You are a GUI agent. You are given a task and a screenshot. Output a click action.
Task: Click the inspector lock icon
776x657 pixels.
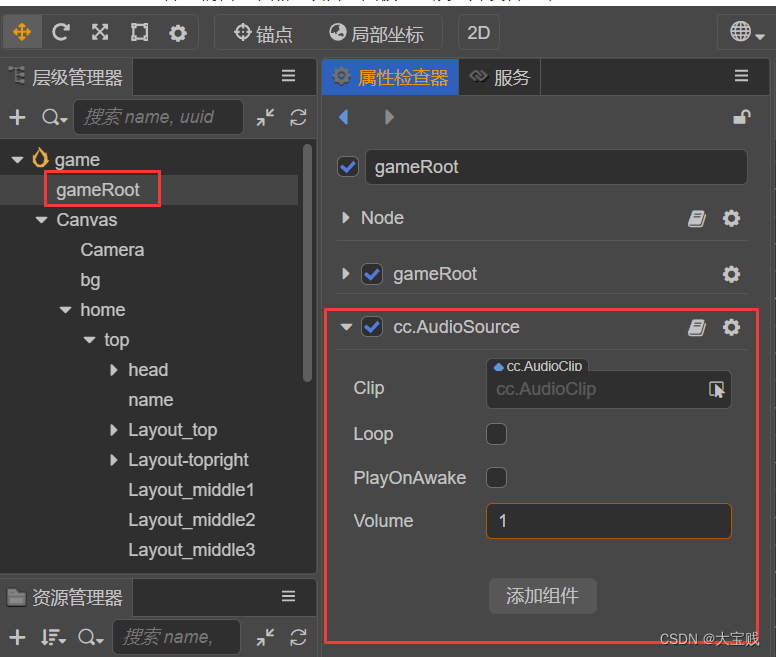pos(741,117)
